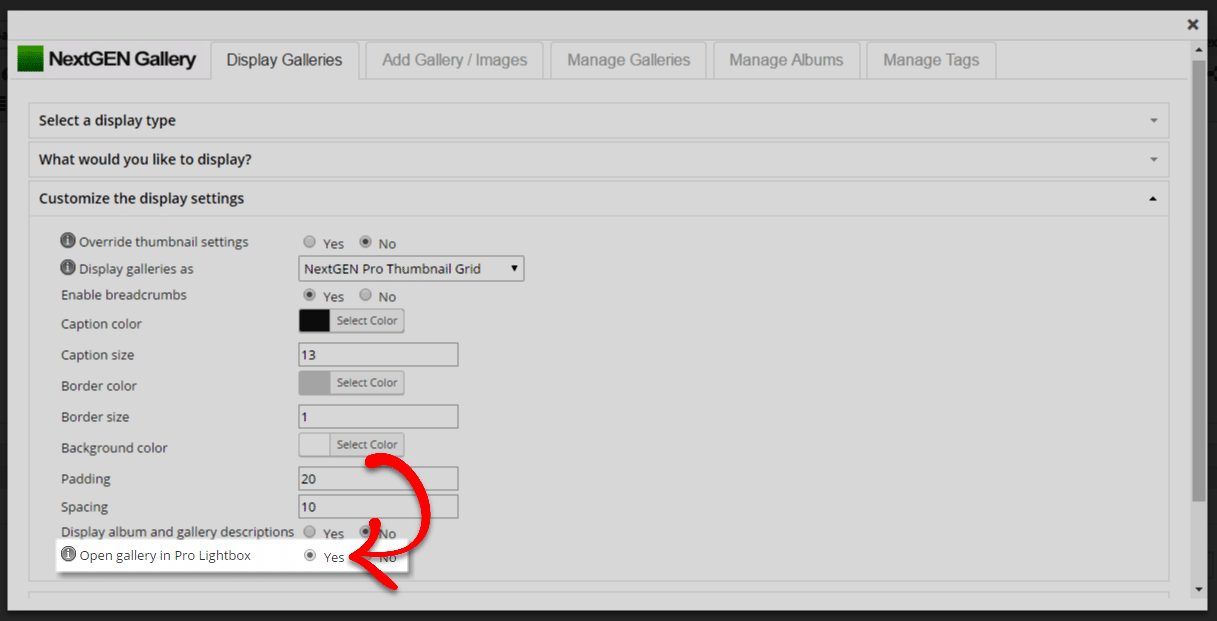Select Yes for Override thumbnail settings
Viewport: 1217px width, 621px height.
[x=310, y=242]
